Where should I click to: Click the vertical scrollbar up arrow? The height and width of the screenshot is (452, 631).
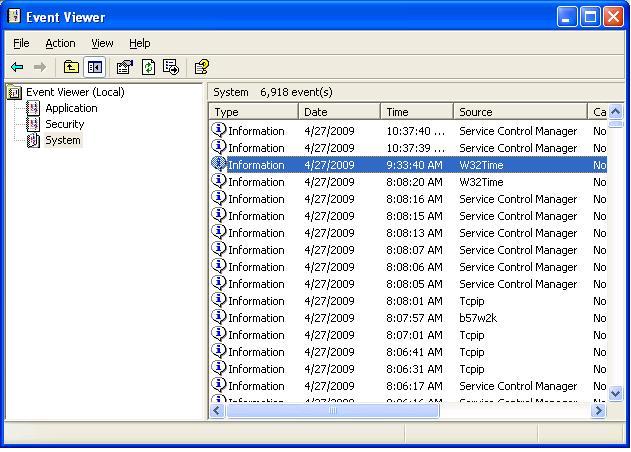pyautogui.click(x=616, y=112)
